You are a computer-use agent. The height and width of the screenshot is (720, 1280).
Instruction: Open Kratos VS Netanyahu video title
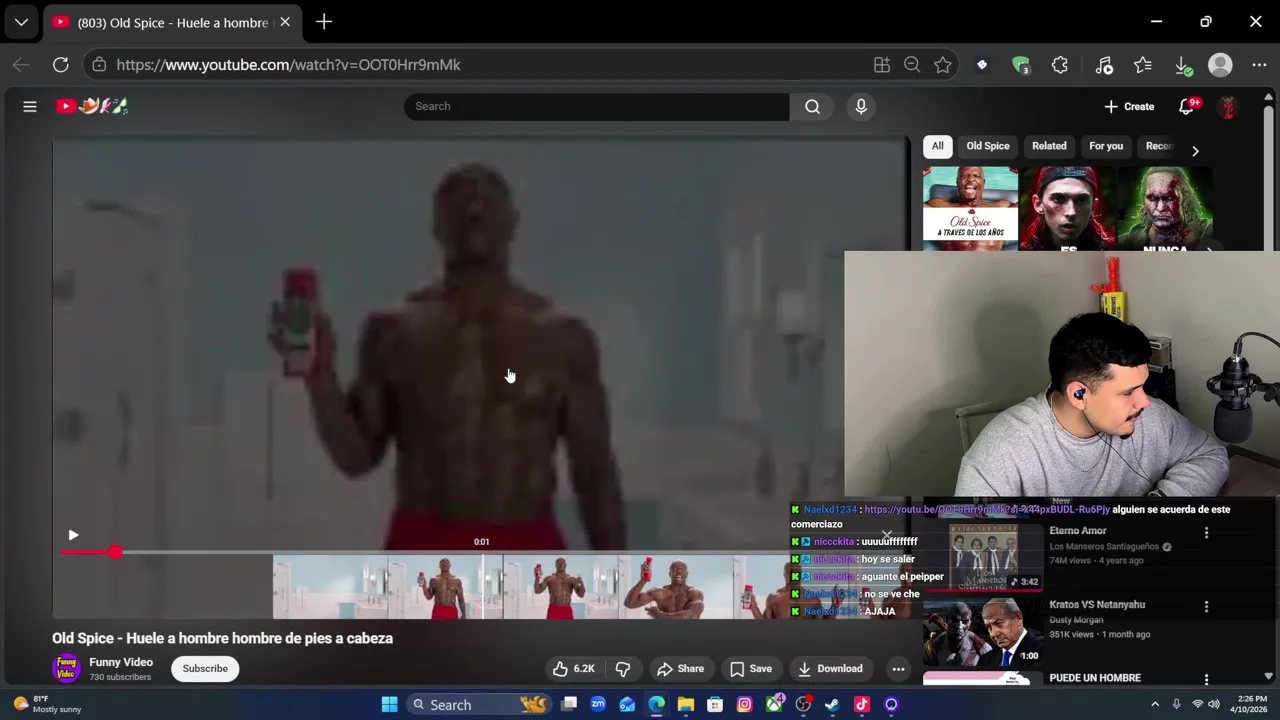coord(1097,604)
